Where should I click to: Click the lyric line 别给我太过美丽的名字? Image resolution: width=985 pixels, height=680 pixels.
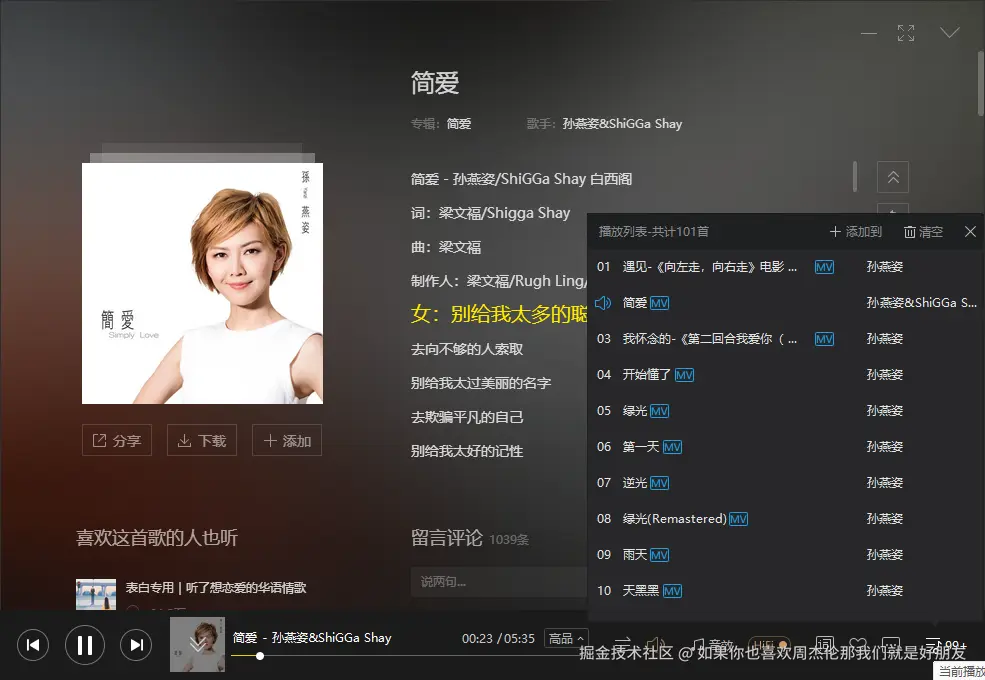pyautogui.click(x=481, y=383)
